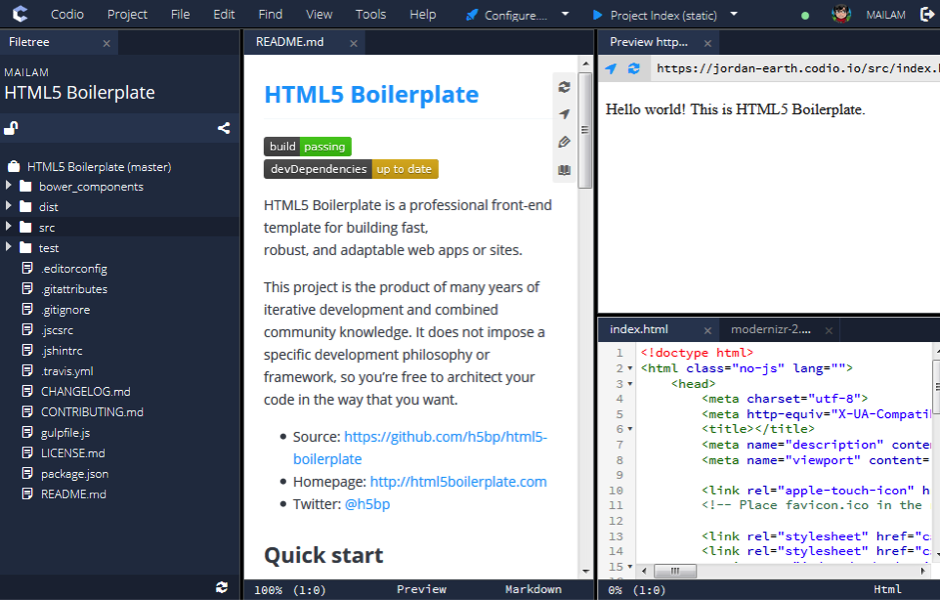This screenshot has width=941, height=600.
Task: Open the Project Index dropdown arrow
Action: [x=734, y=14]
